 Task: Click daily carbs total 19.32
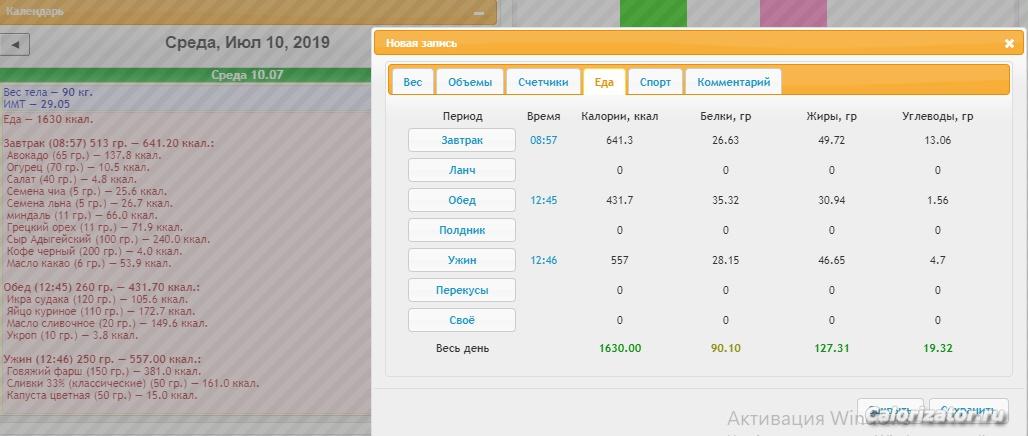tap(938, 348)
